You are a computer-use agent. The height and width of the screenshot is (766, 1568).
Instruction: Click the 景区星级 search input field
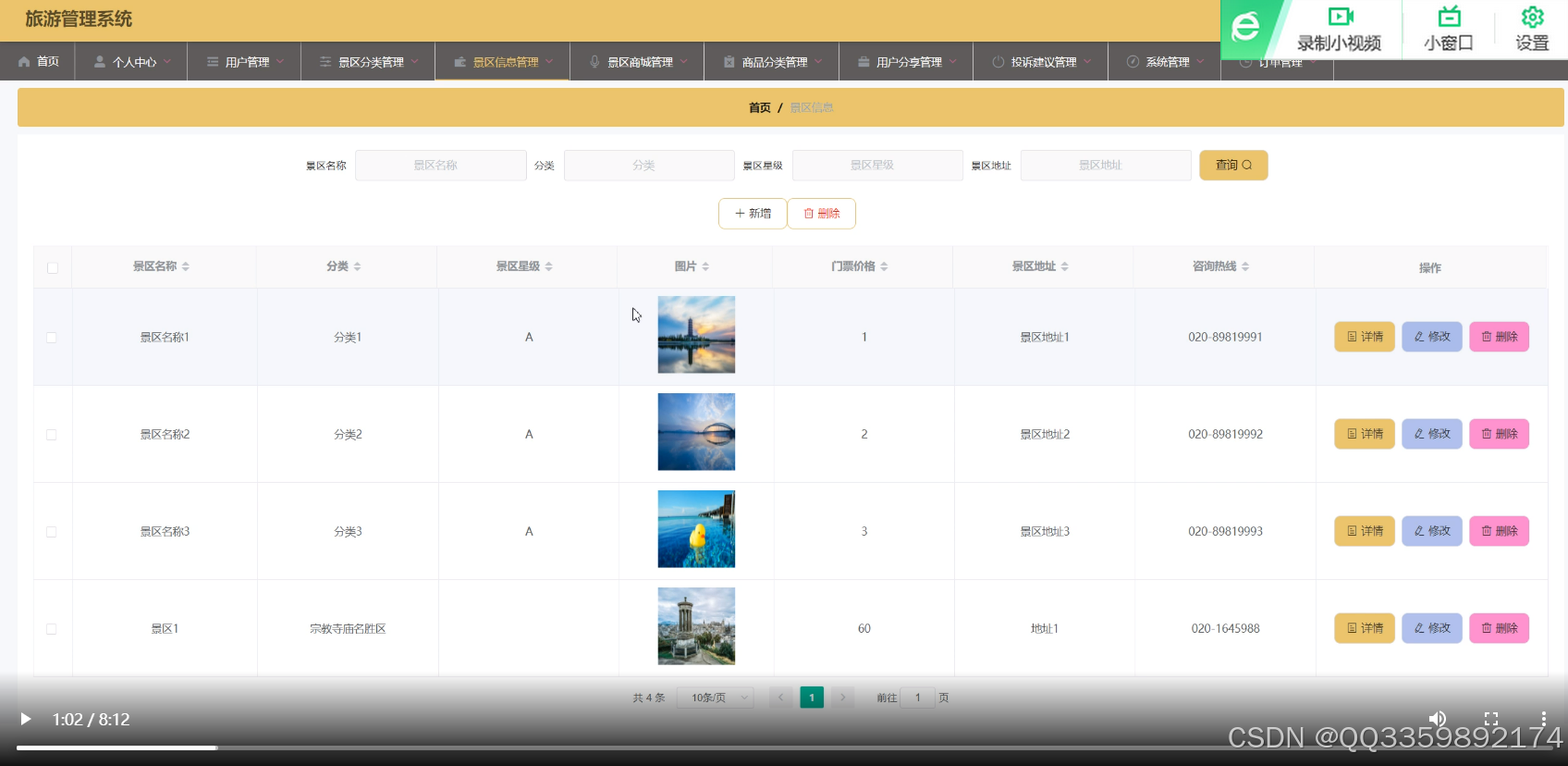coord(877,166)
